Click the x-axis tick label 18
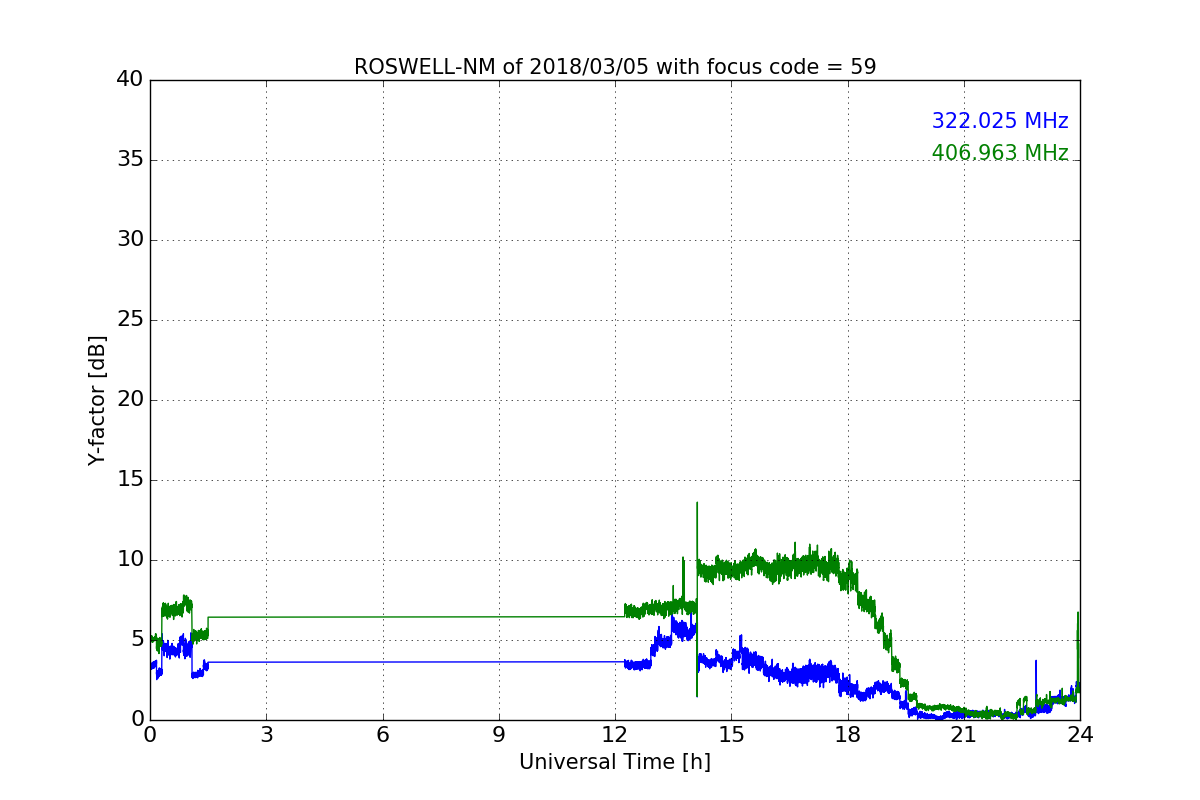 [x=848, y=734]
